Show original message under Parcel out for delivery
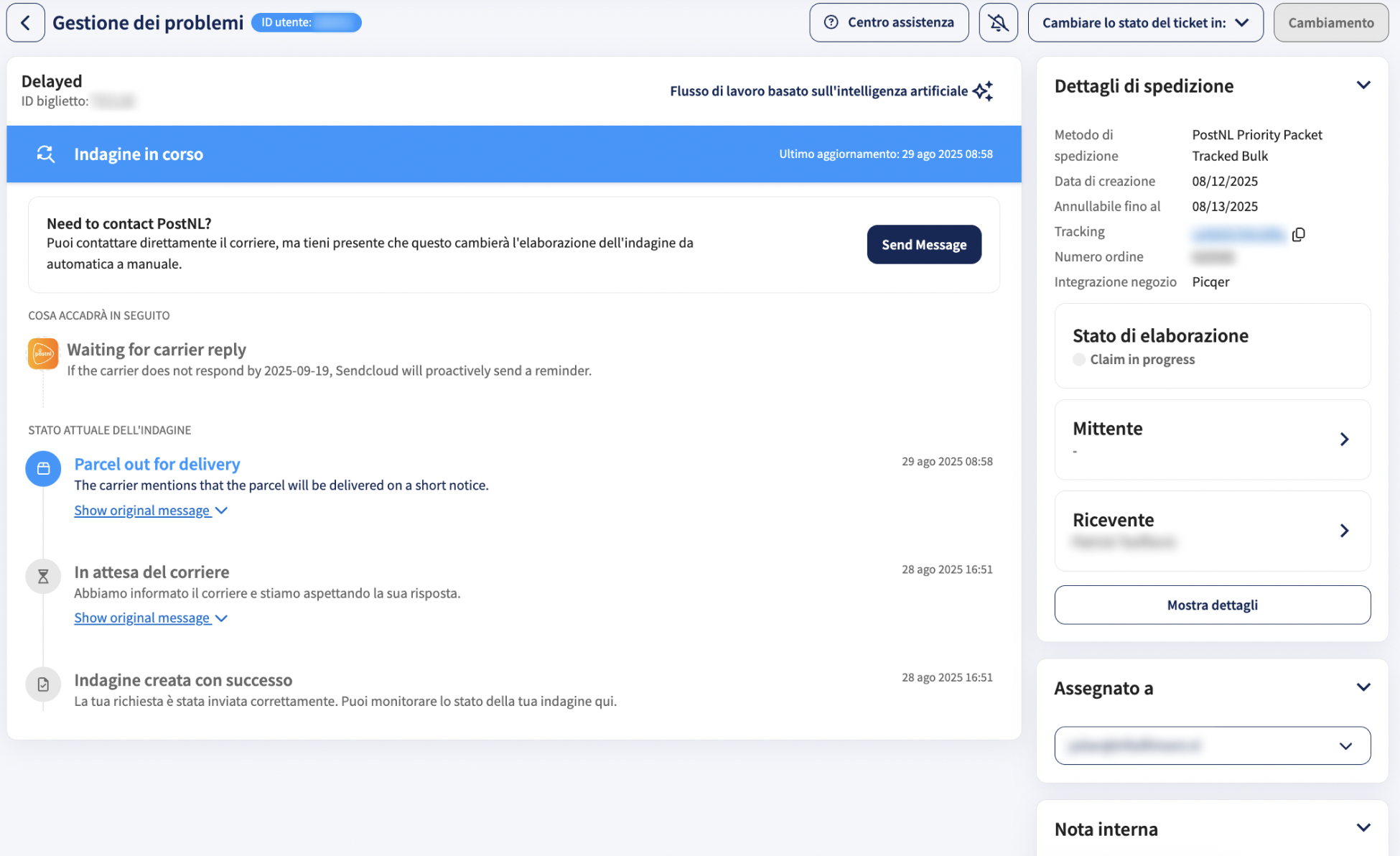Viewport: 1400px width, 856px height. click(x=151, y=510)
